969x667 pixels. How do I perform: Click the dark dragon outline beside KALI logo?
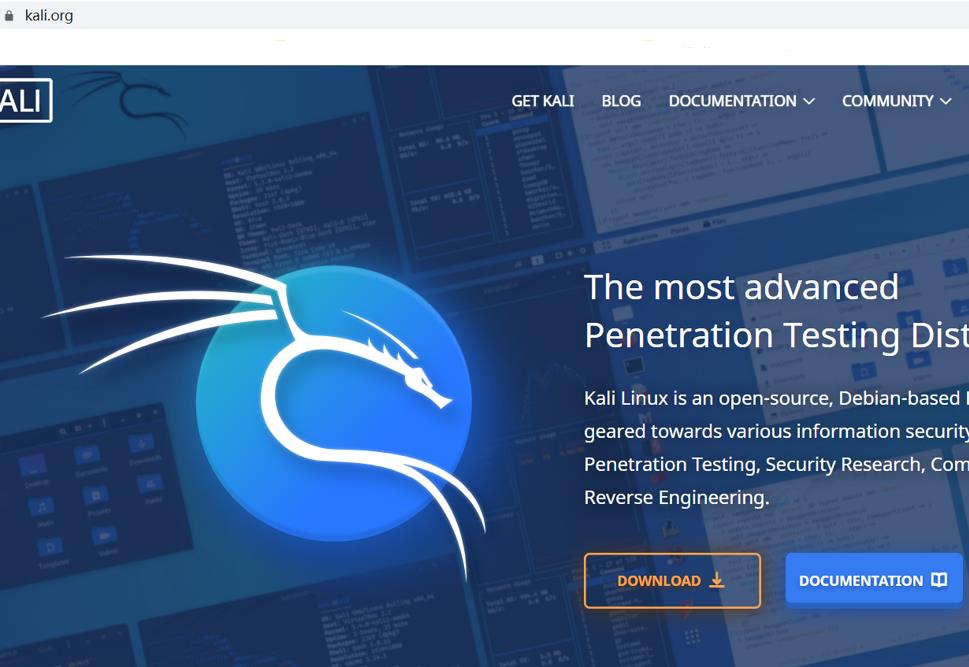click(127, 101)
